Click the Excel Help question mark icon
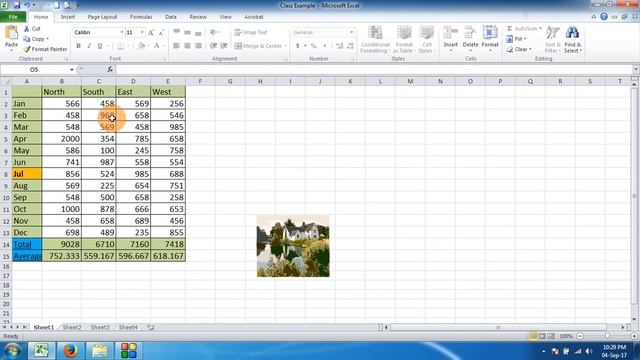The height and width of the screenshot is (360, 640). [604, 17]
